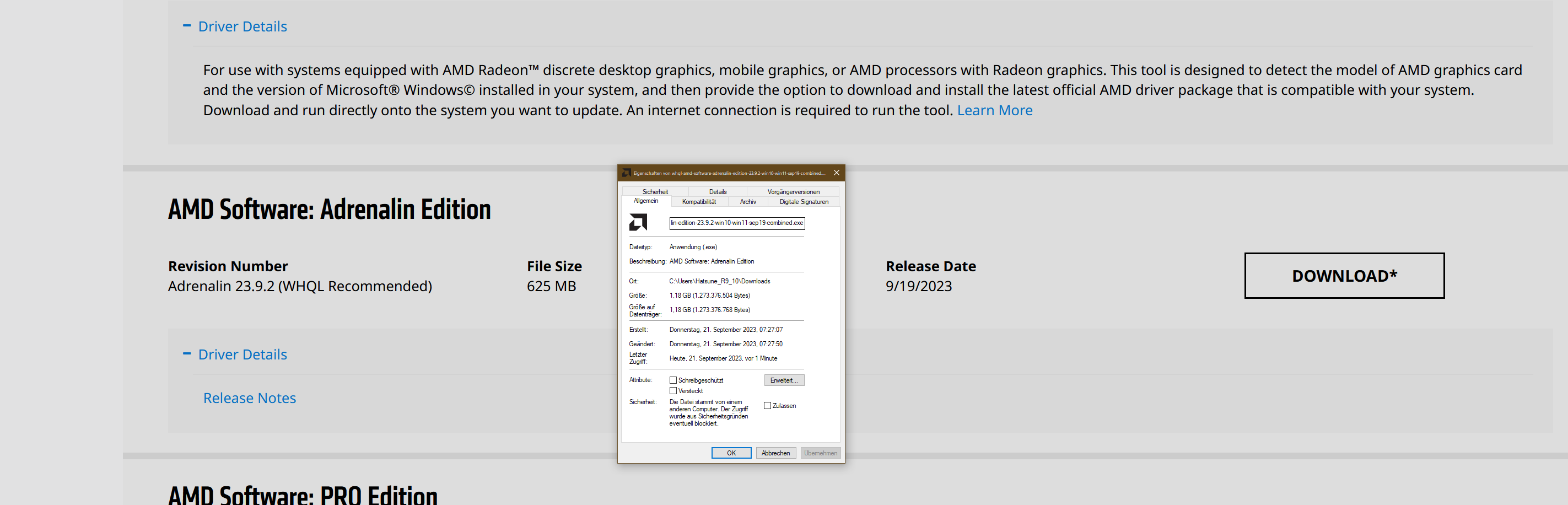Click the Erweitert... button
This screenshot has width=1568, height=505.
(784, 380)
